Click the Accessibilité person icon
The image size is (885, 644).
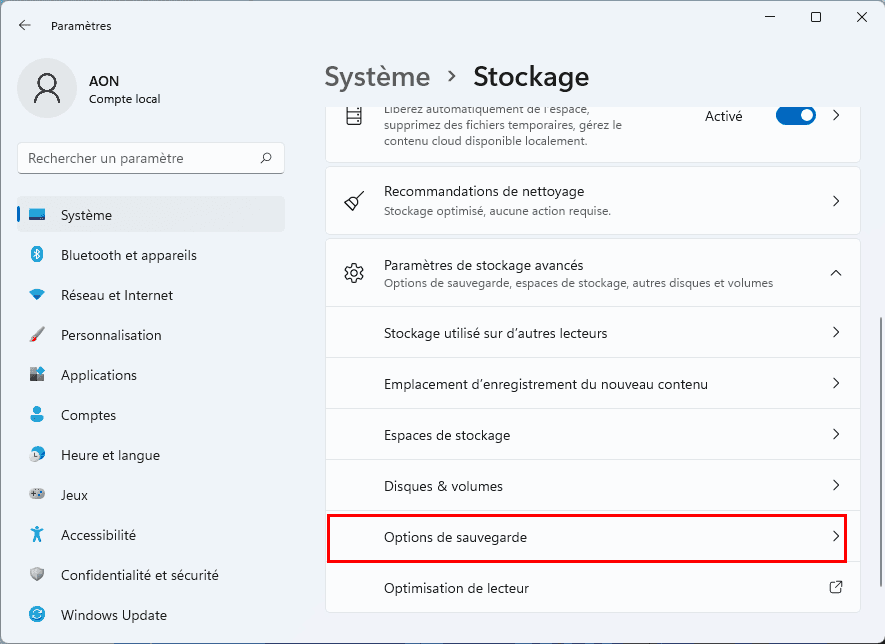(x=37, y=535)
